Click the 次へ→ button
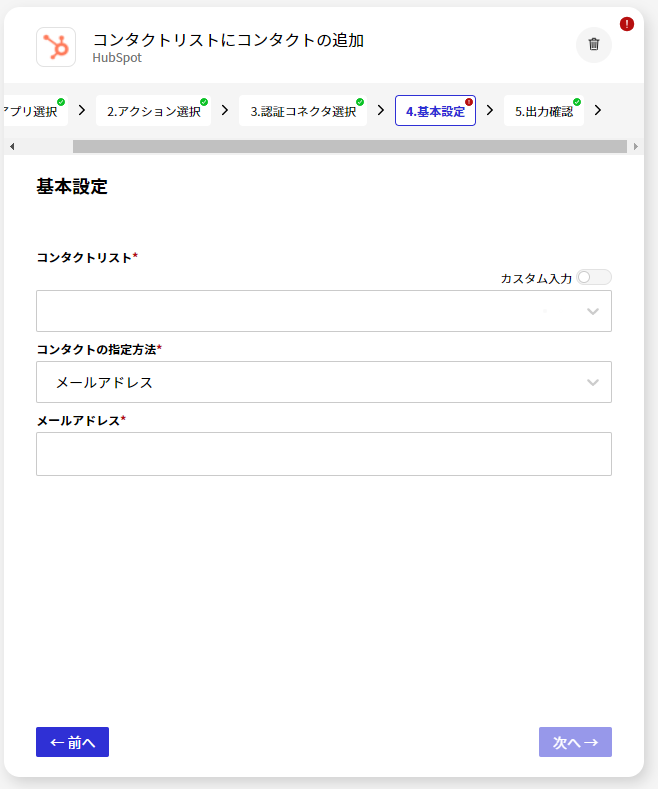The height and width of the screenshot is (789, 658). (x=575, y=742)
